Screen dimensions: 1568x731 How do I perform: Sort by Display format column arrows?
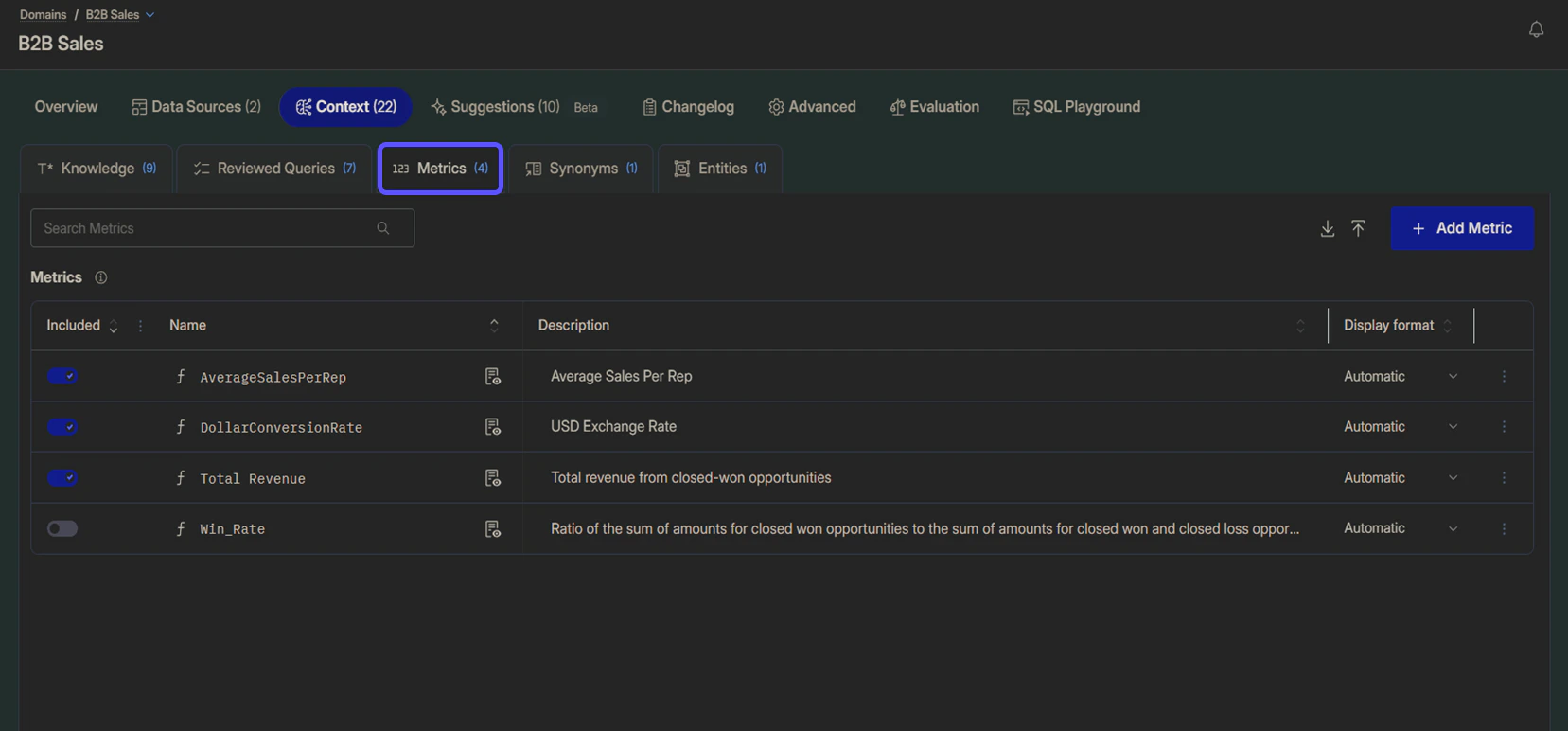point(1447,326)
